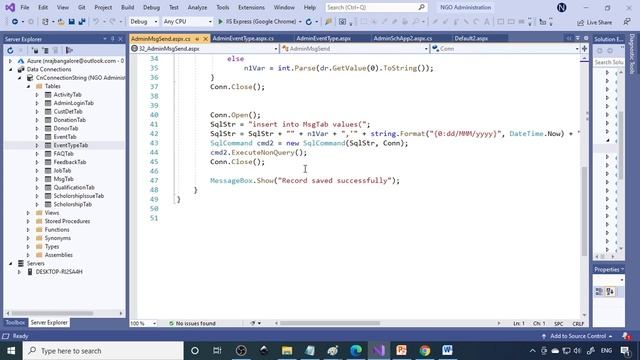Click the editor split plus icon
The image size is (640, 360).
pos(584,49)
